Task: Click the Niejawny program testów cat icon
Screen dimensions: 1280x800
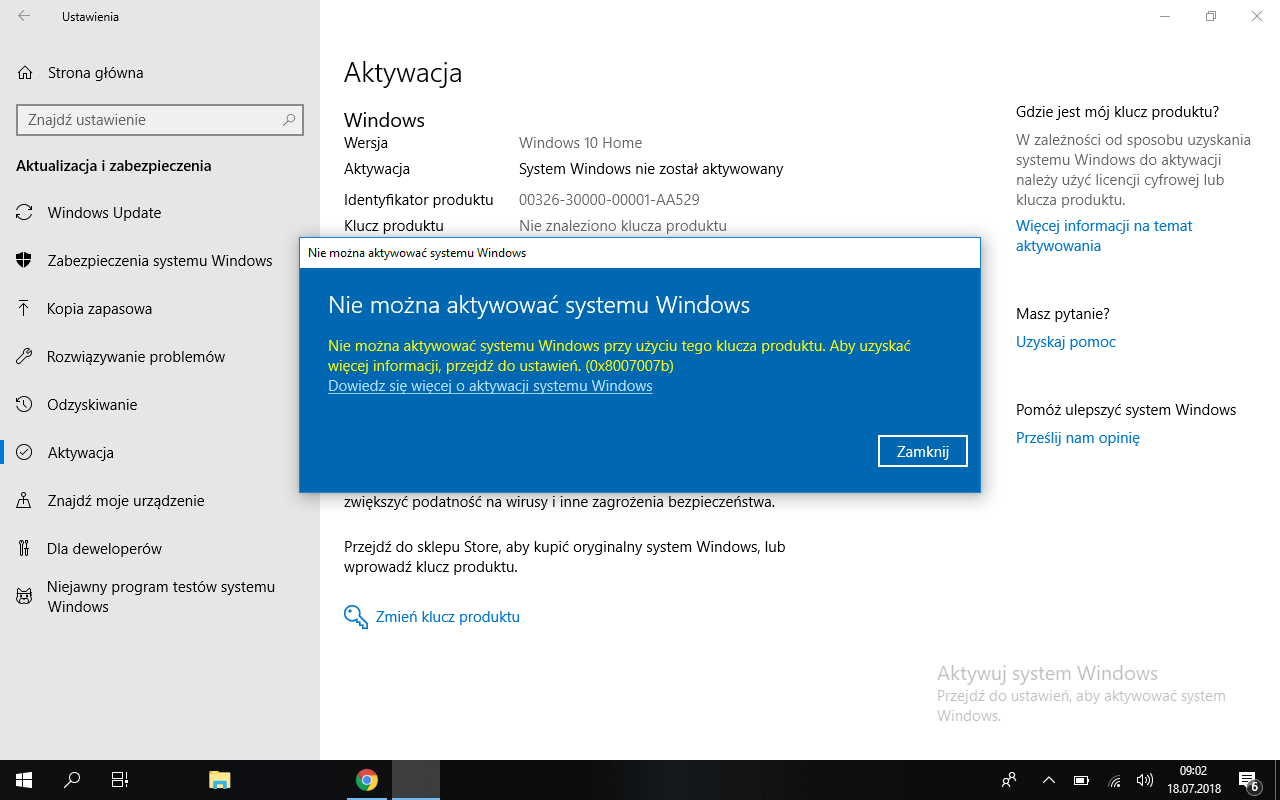Action: click(x=25, y=596)
